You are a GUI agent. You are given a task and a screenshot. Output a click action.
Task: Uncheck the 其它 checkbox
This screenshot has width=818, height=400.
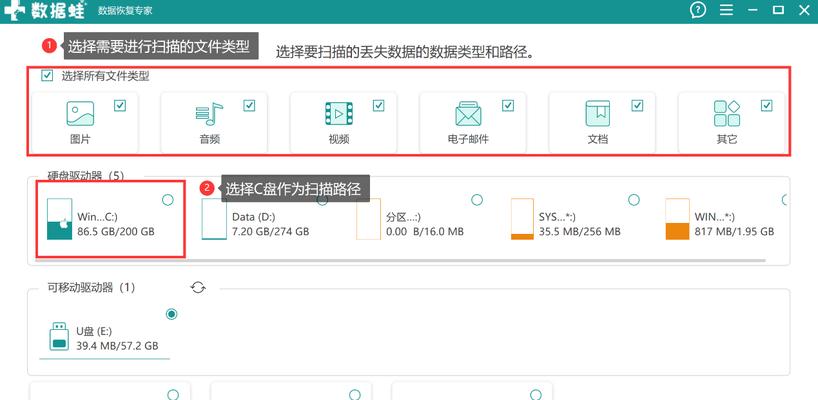pos(766,106)
